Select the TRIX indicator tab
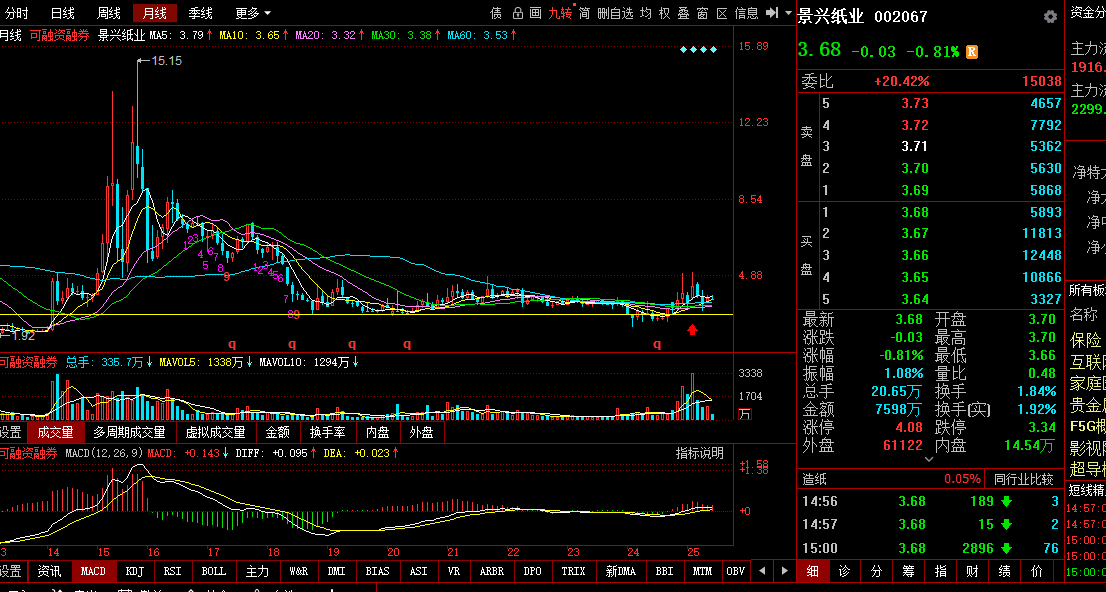The image size is (1106, 592). click(573, 571)
